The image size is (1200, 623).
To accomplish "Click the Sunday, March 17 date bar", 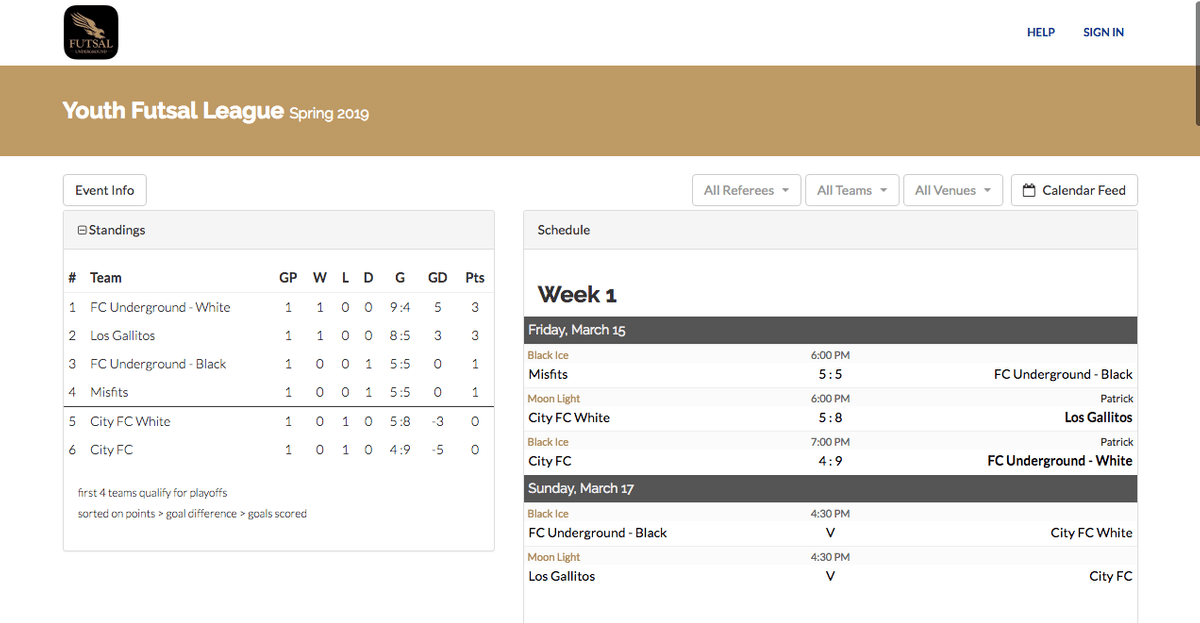I will (x=830, y=488).
